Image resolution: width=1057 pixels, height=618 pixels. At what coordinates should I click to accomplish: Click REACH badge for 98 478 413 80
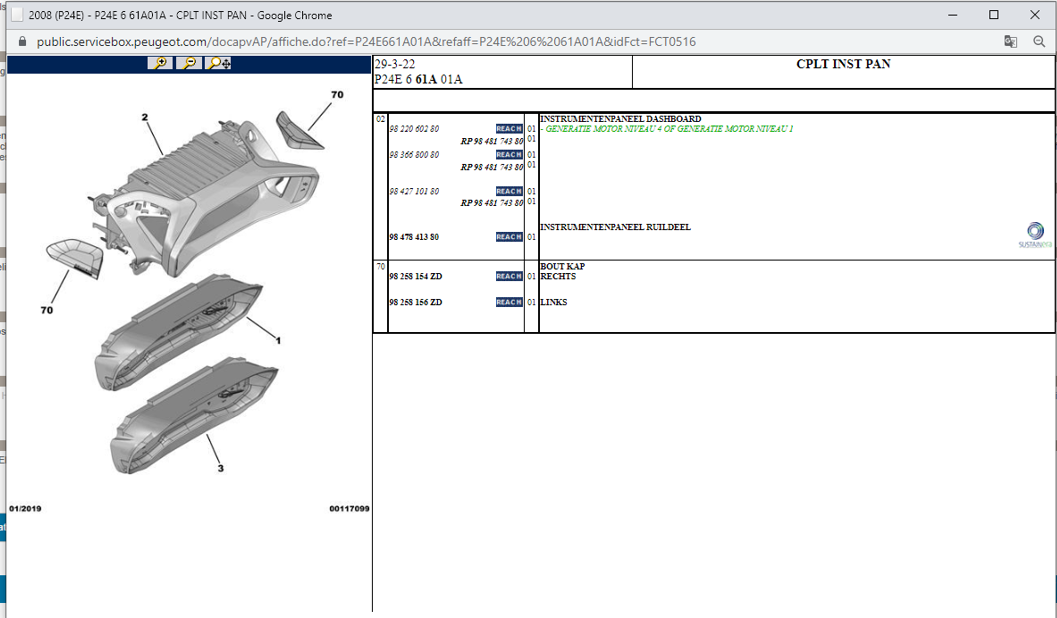click(x=509, y=237)
